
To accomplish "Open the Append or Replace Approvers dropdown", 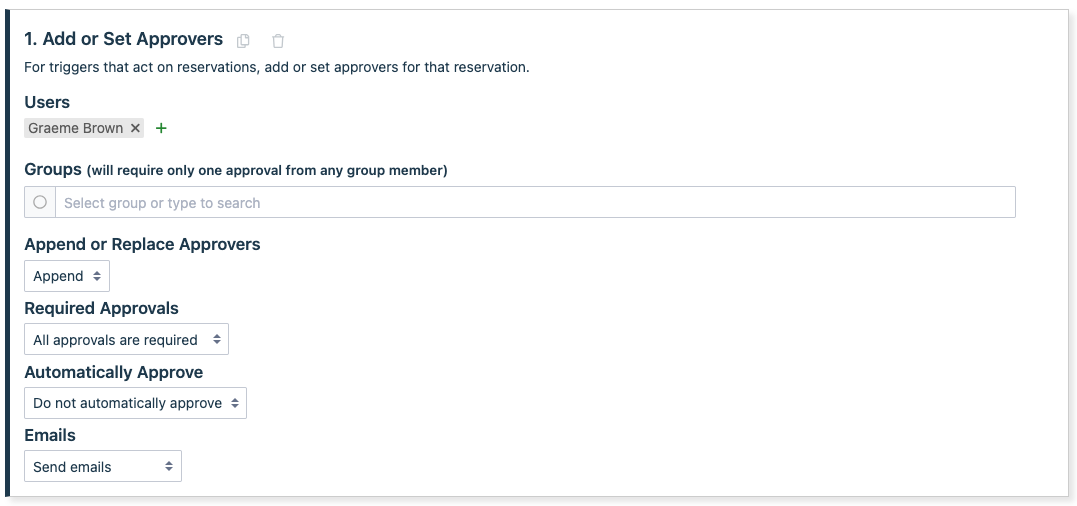I will (x=67, y=276).
